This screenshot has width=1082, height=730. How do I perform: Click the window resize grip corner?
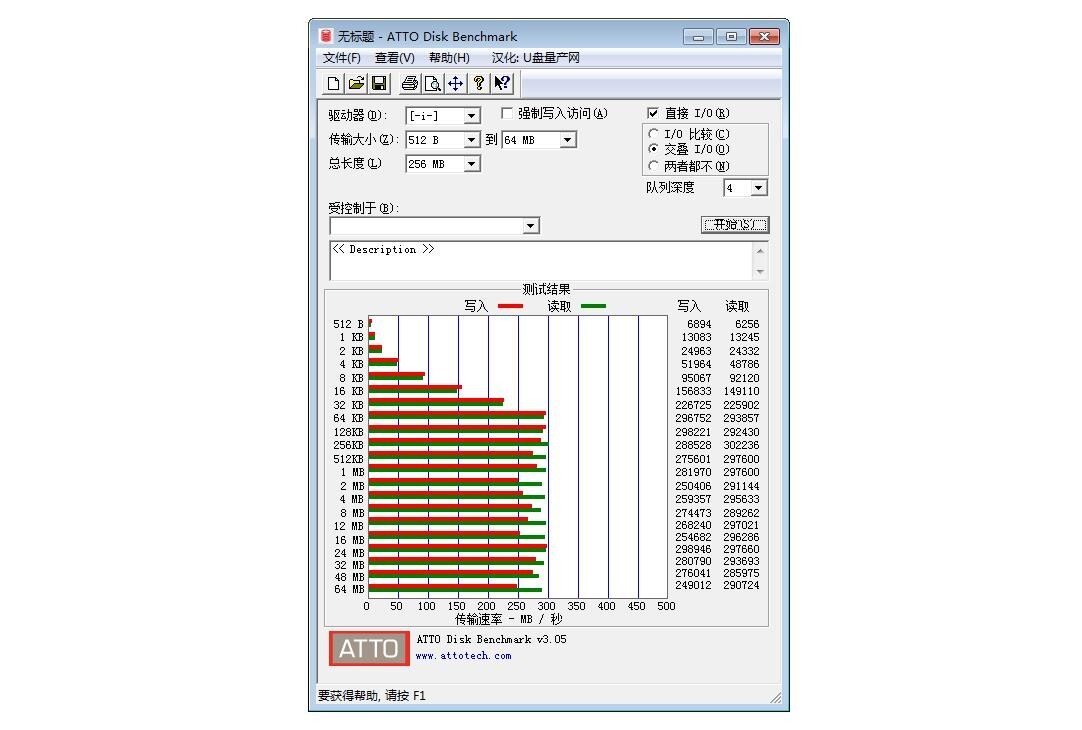[x=776, y=698]
